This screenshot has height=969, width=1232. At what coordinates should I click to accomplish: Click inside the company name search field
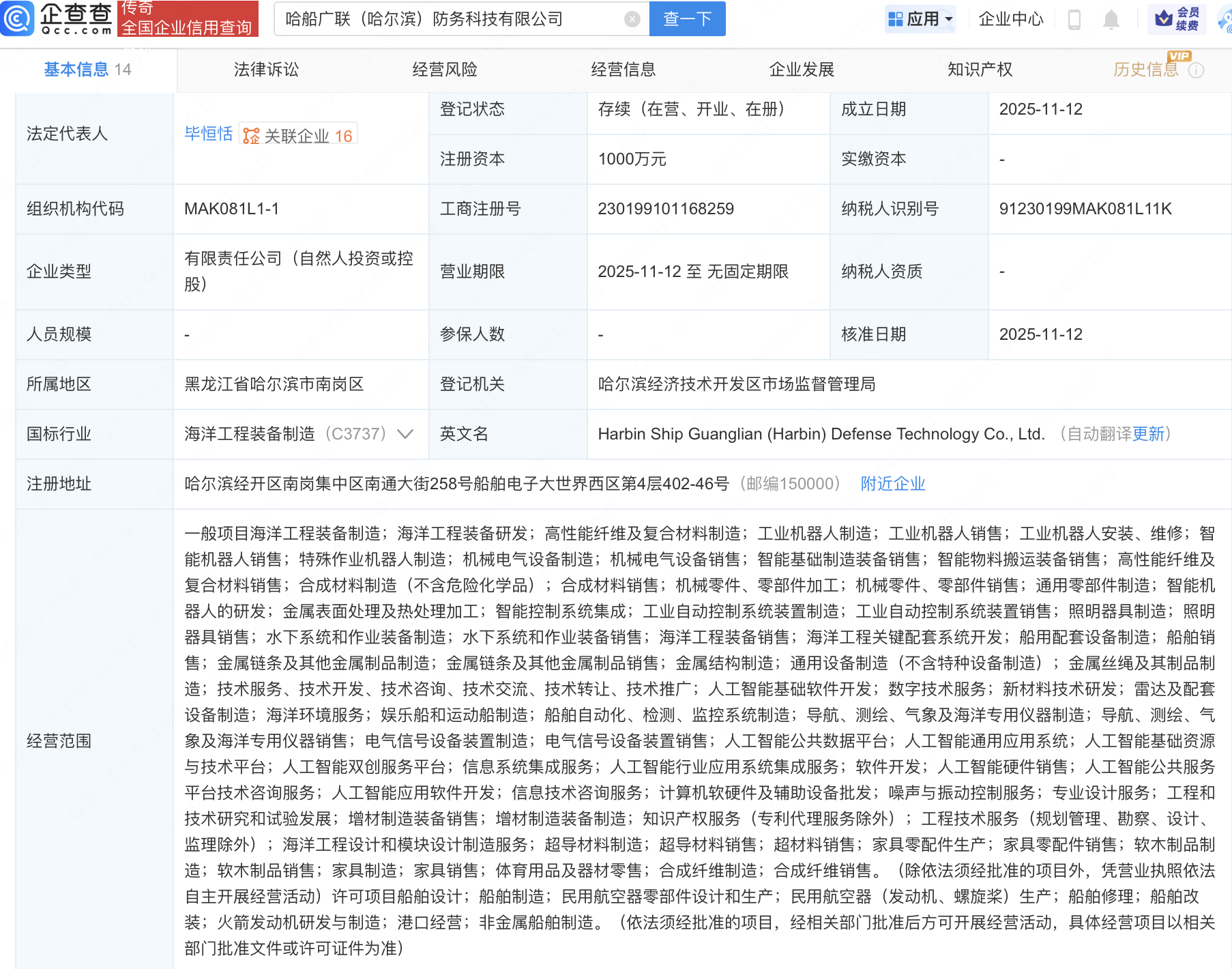450,19
